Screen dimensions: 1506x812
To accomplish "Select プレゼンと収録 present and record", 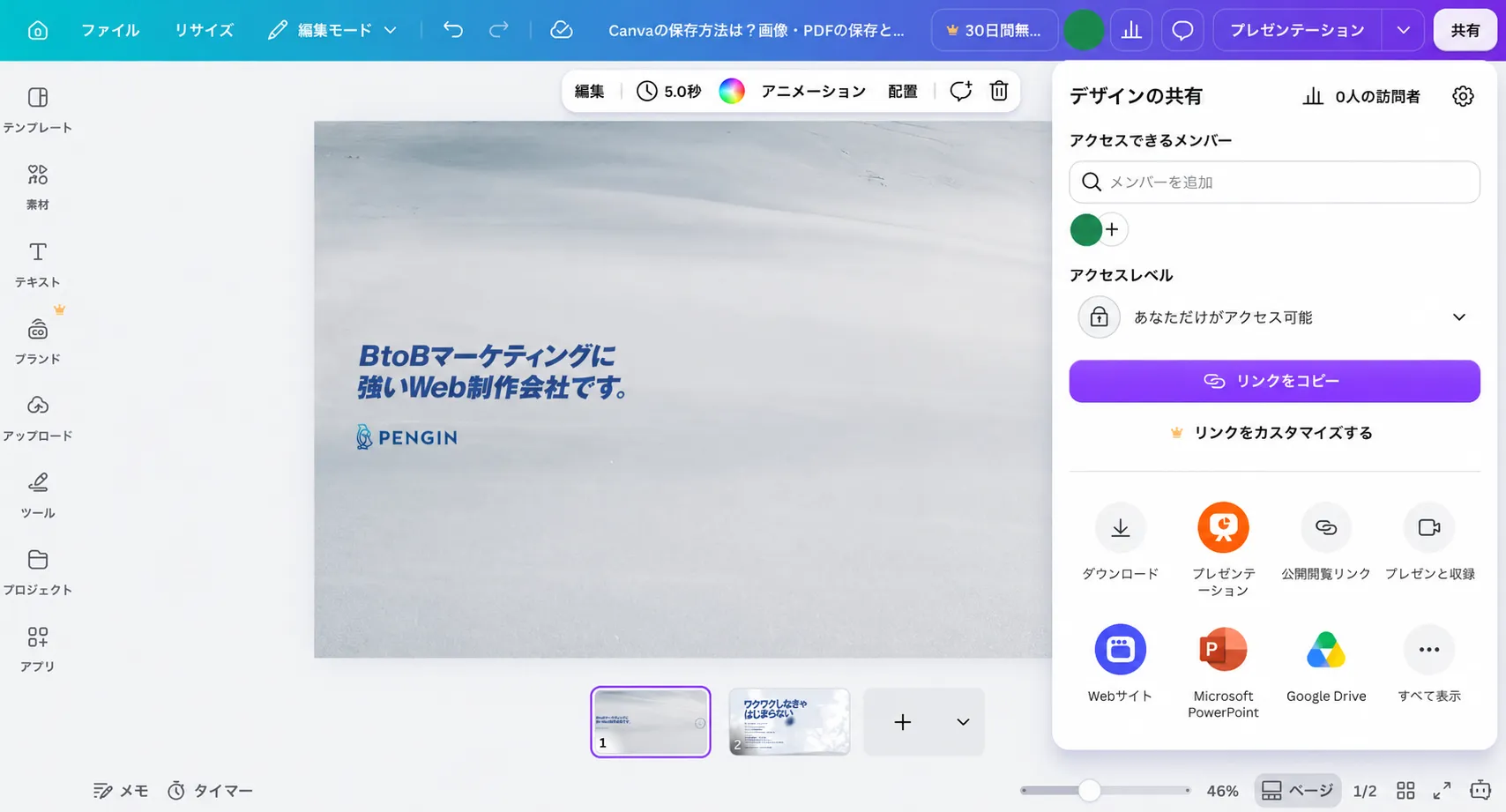I will (x=1429, y=541).
